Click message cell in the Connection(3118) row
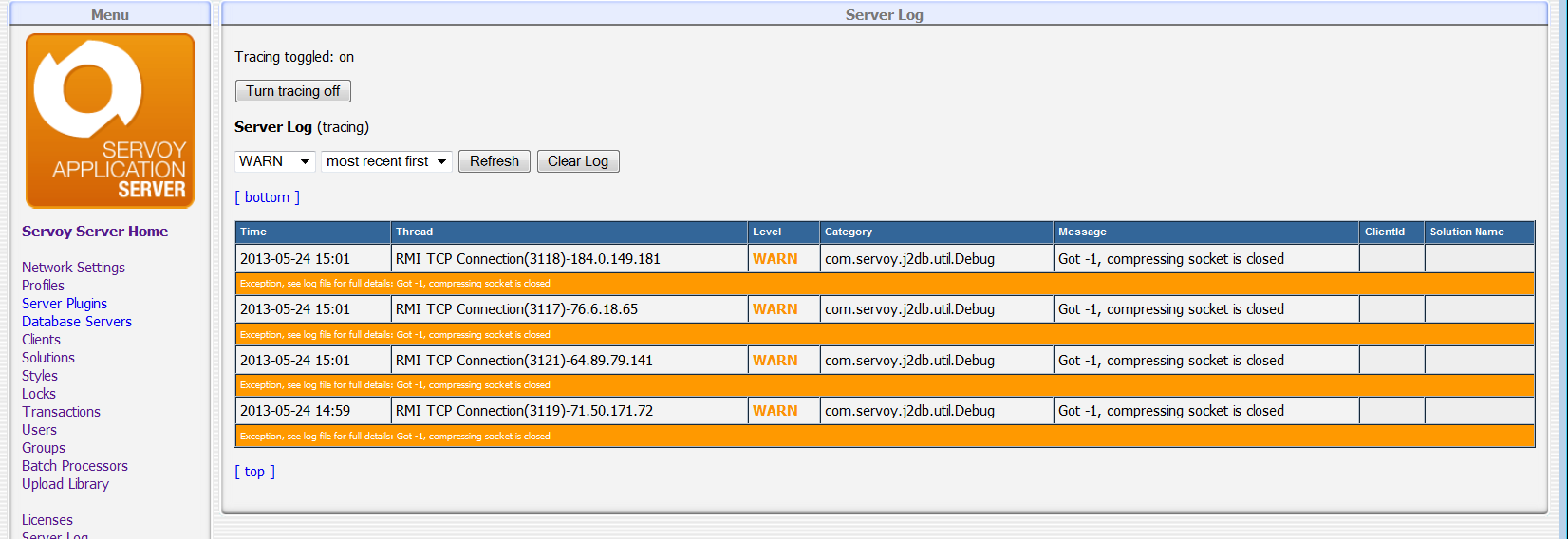This screenshot has height=539, width=1568. click(x=1206, y=259)
